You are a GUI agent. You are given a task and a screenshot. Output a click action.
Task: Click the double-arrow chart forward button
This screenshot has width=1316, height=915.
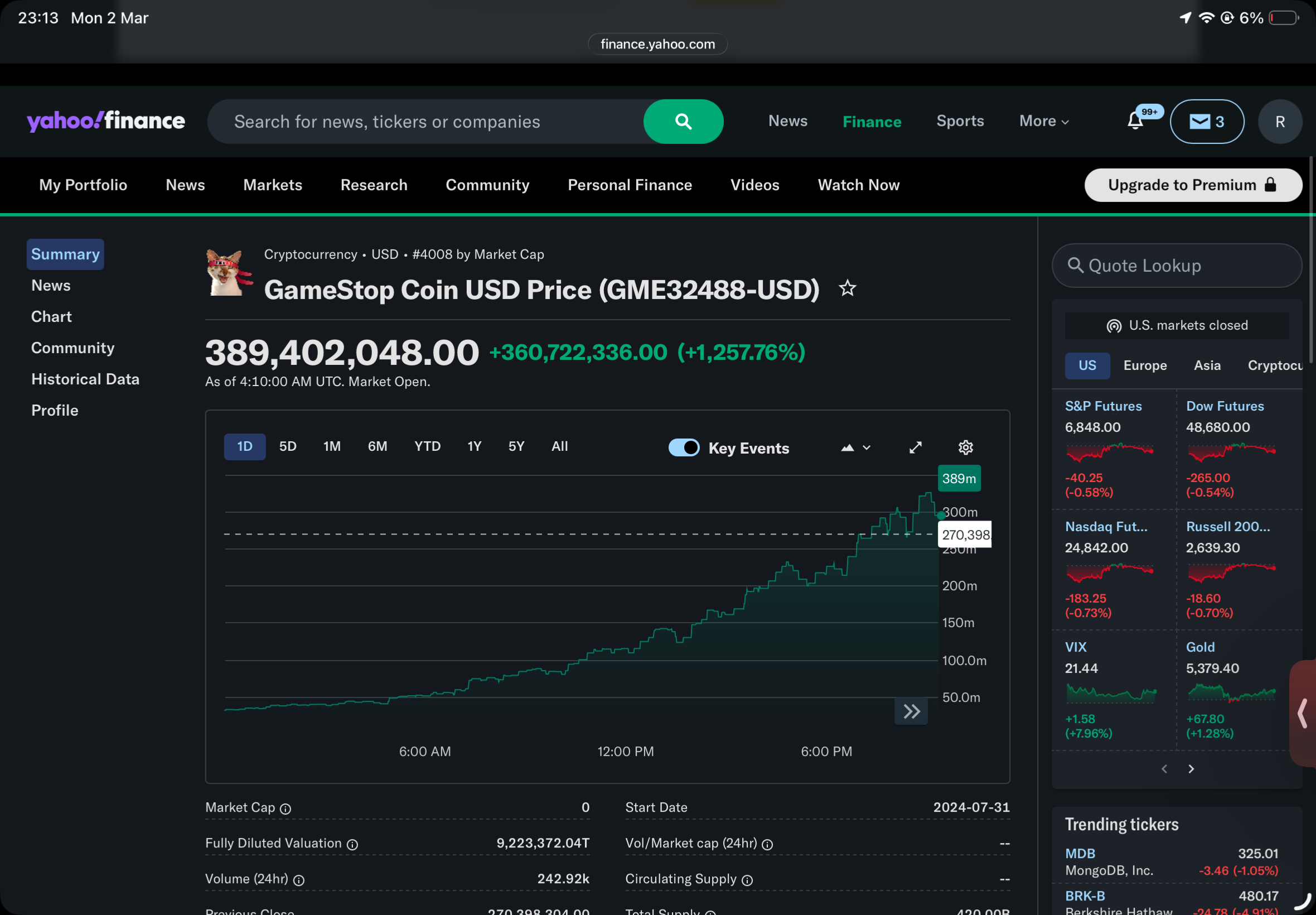click(911, 711)
